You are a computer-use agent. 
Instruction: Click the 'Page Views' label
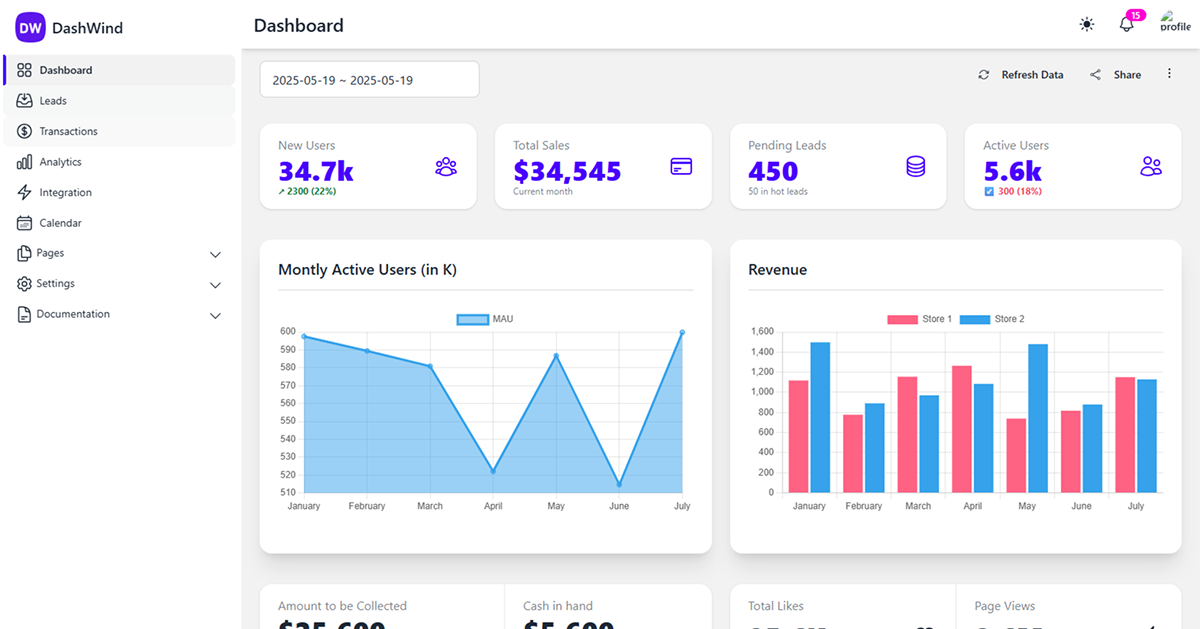point(1005,606)
